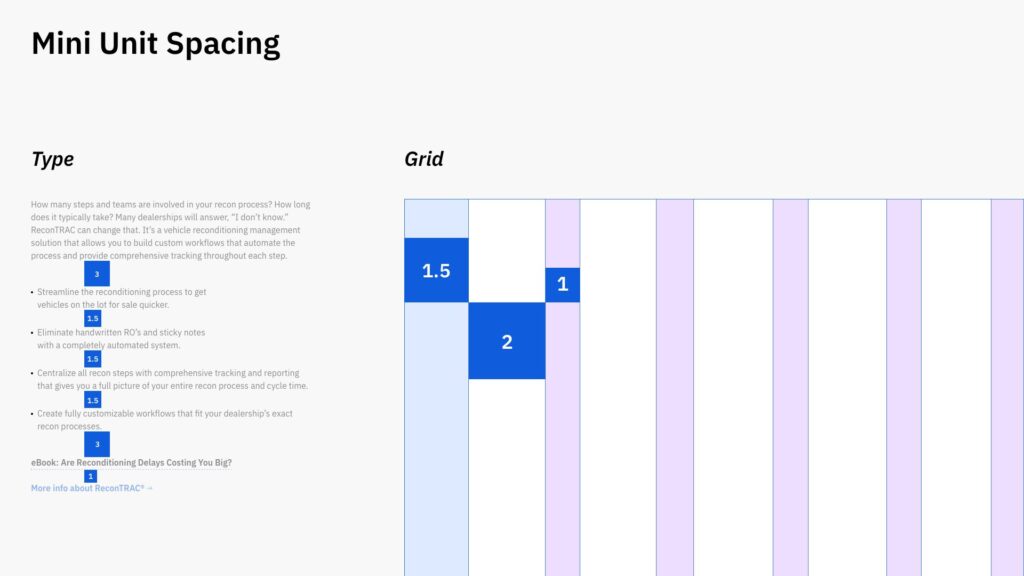Click the intro paragraph about recon process steps
The height and width of the screenshot is (576, 1024).
(170, 230)
